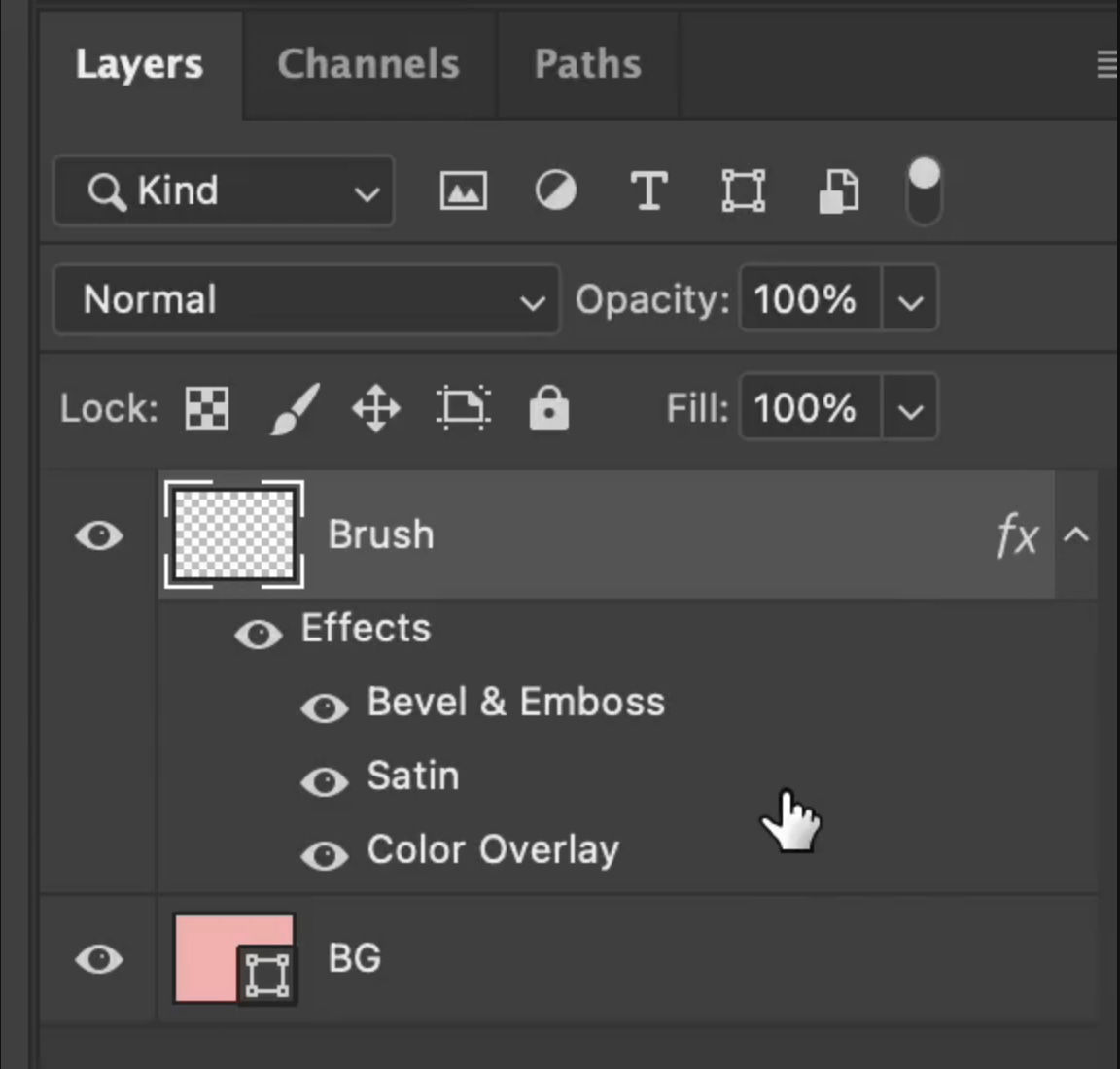This screenshot has height=1069, width=1120.
Task: Lock transparent pixels checkerboard icon
Action: point(207,408)
